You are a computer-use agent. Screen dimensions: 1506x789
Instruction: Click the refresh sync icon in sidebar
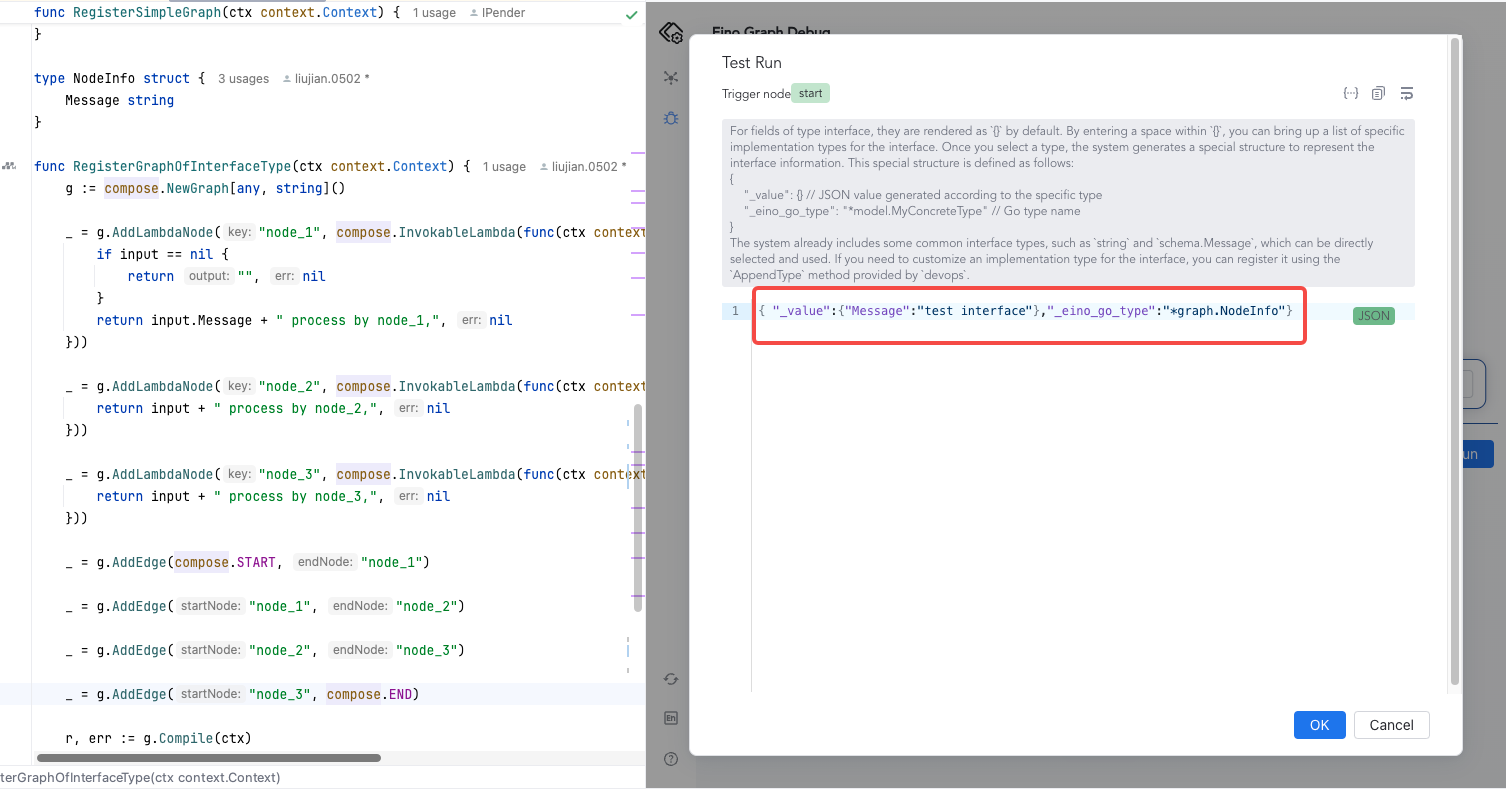click(x=671, y=679)
